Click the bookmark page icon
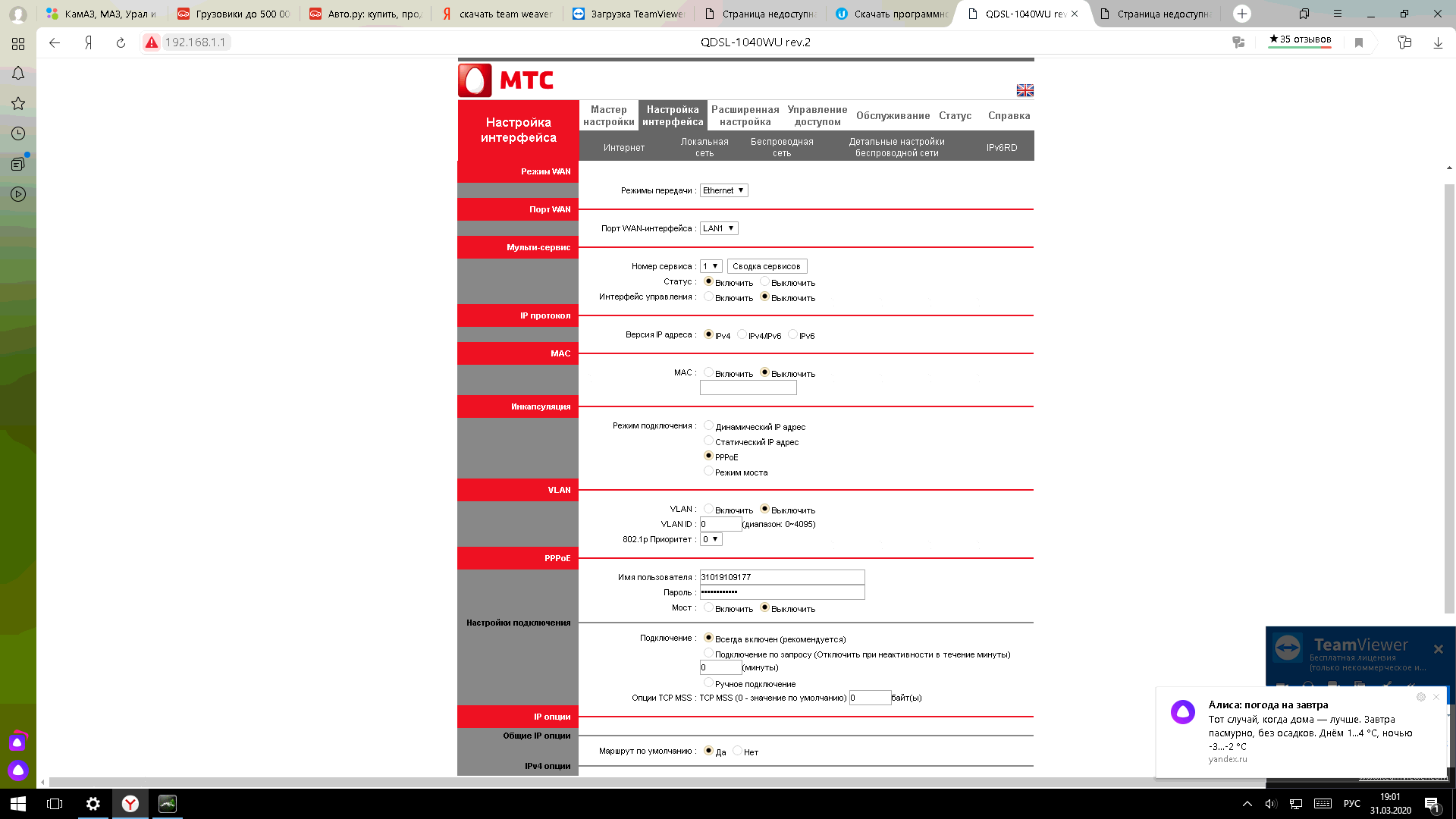 (1358, 42)
